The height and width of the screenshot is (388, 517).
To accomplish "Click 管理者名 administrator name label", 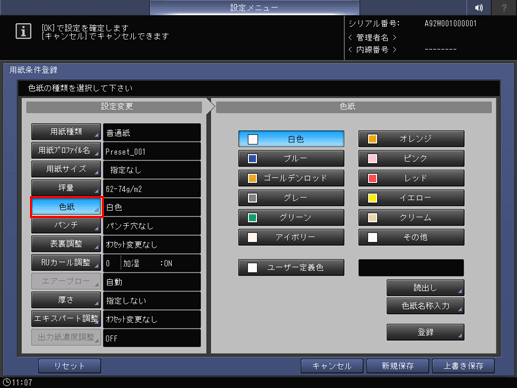I will (x=372, y=37).
